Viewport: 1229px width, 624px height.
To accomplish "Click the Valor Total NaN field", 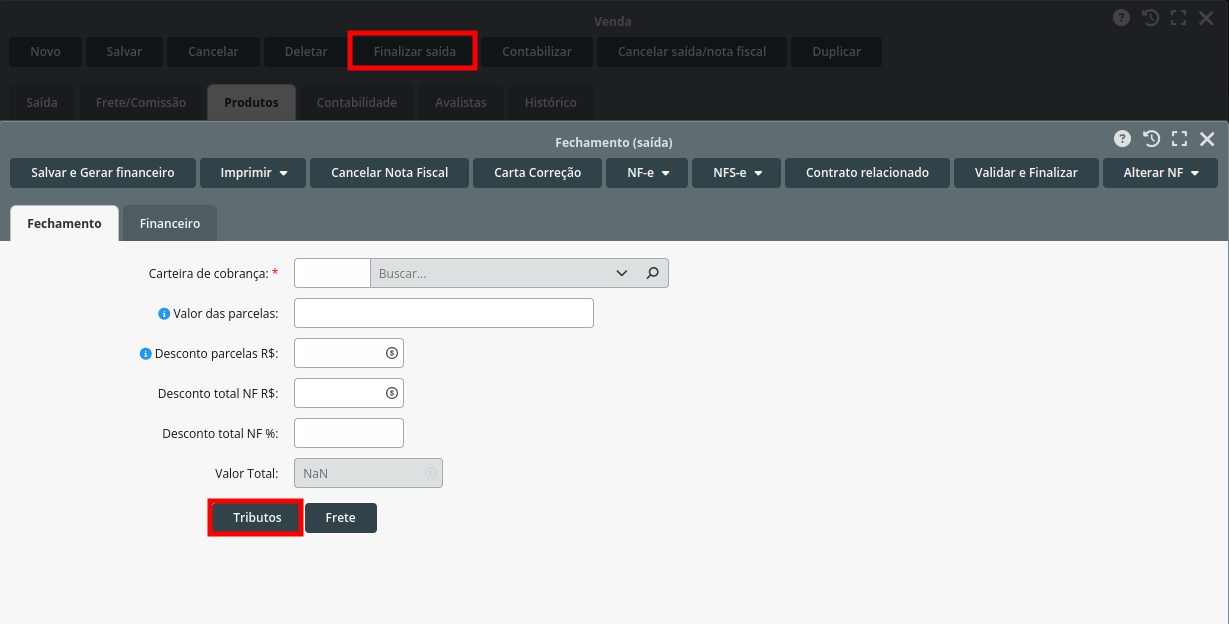I will [x=368, y=473].
